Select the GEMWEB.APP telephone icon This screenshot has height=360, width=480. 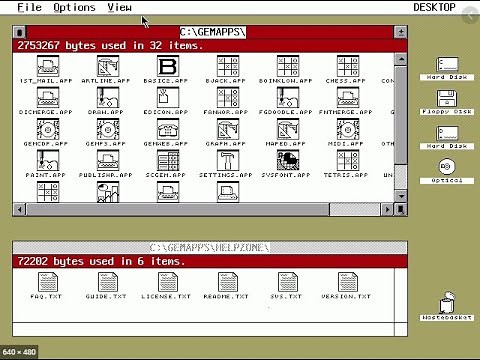168,129
